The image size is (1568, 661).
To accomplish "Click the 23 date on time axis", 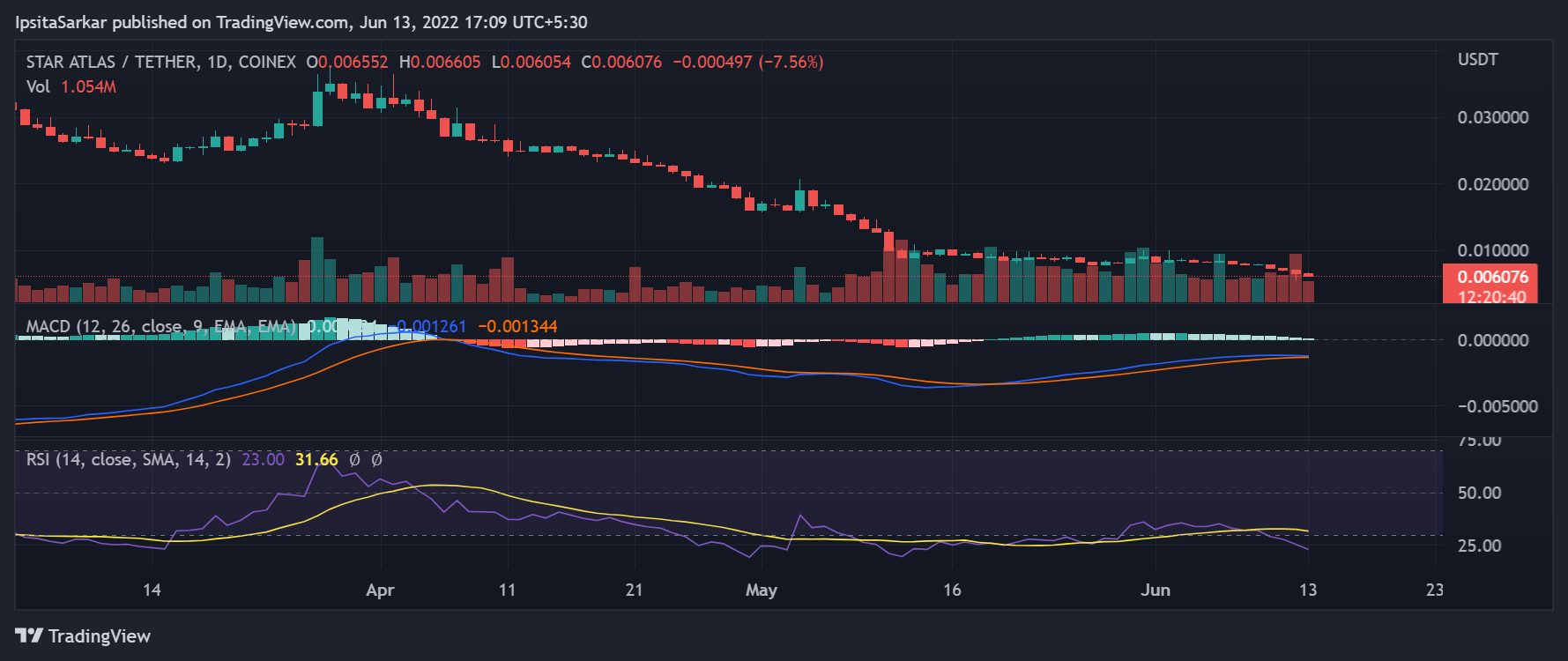I will pyautogui.click(x=1435, y=590).
